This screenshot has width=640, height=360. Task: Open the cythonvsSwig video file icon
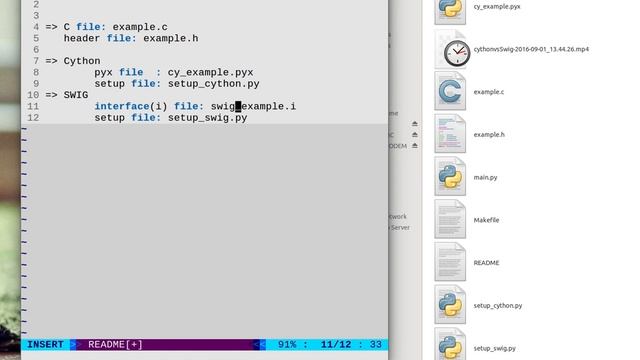coord(452,49)
